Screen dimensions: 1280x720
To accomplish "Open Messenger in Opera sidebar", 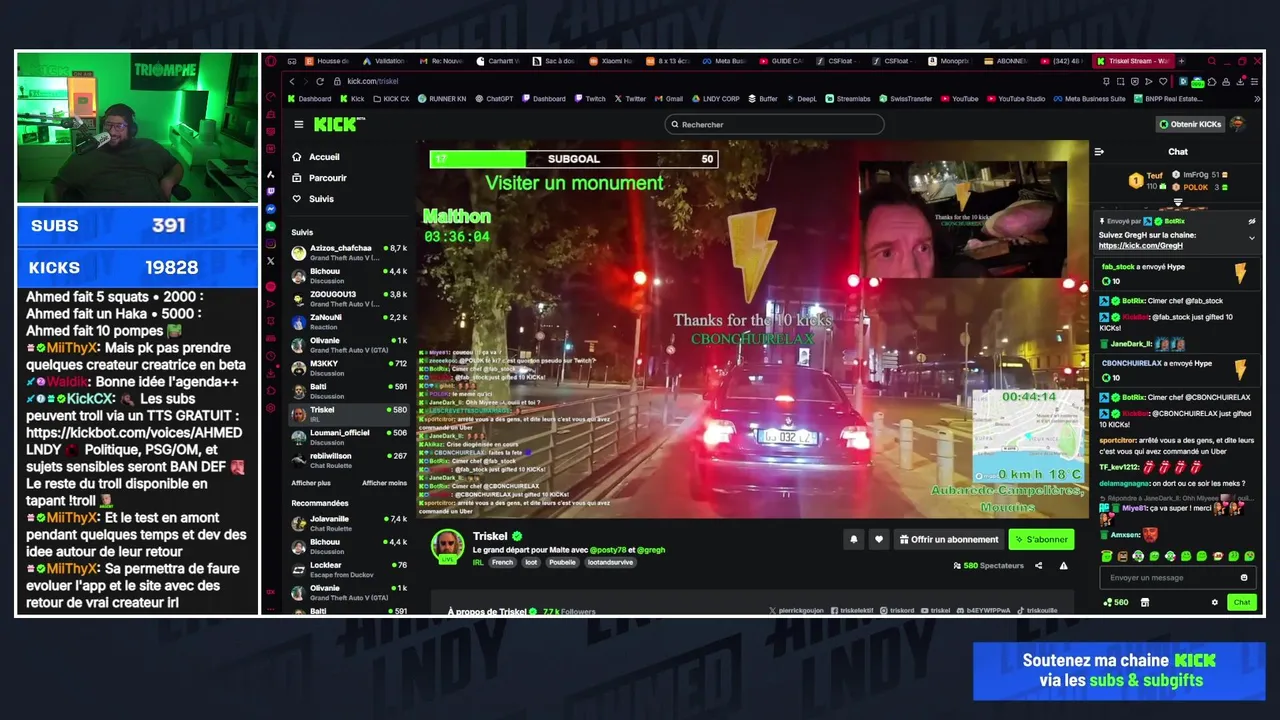I will [270, 209].
